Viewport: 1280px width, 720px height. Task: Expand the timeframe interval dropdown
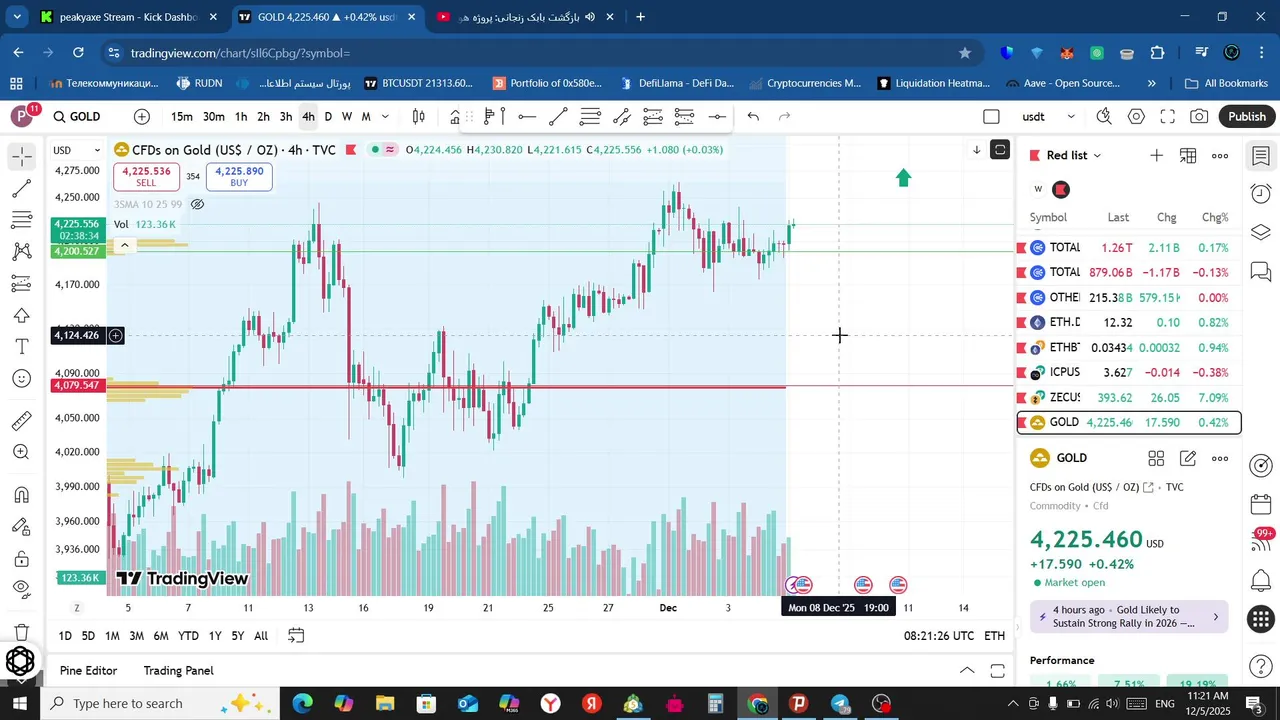(x=386, y=117)
